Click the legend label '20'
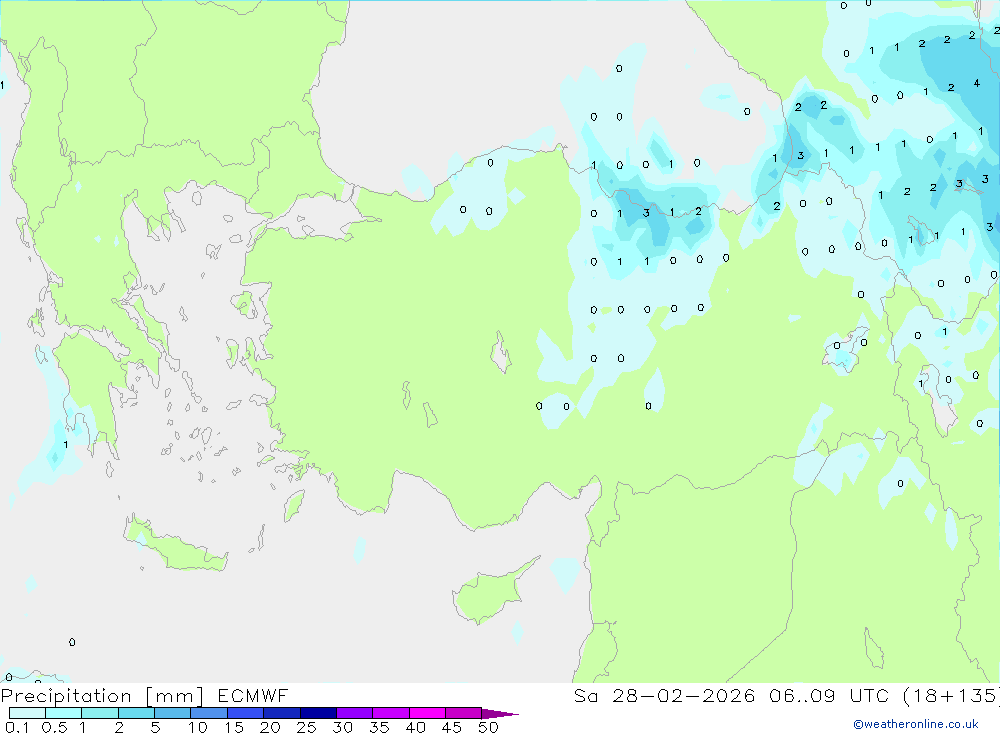The width and height of the screenshot is (1000, 733). point(270,727)
